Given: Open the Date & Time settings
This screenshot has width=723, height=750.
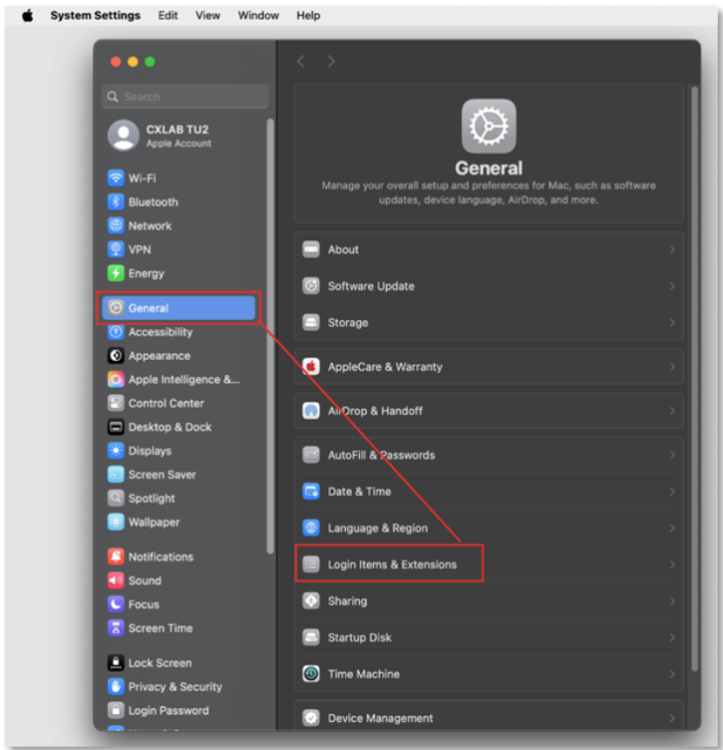Looking at the screenshot, I should [x=359, y=492].
